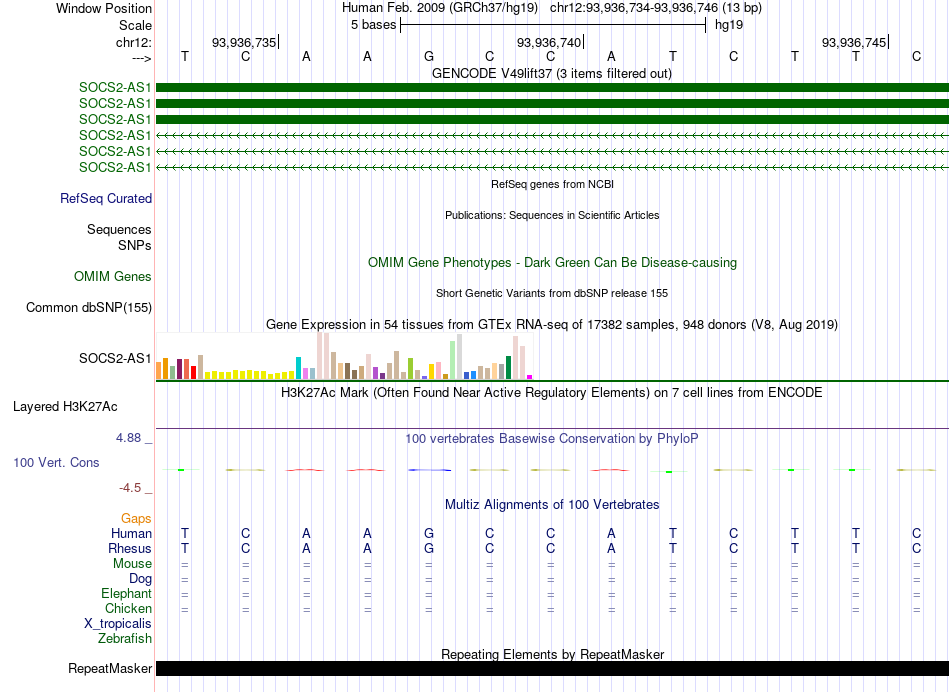Screen dimensions: 950x692
Task: Select the chr12: ruler label
Action: tap(133, 42)
